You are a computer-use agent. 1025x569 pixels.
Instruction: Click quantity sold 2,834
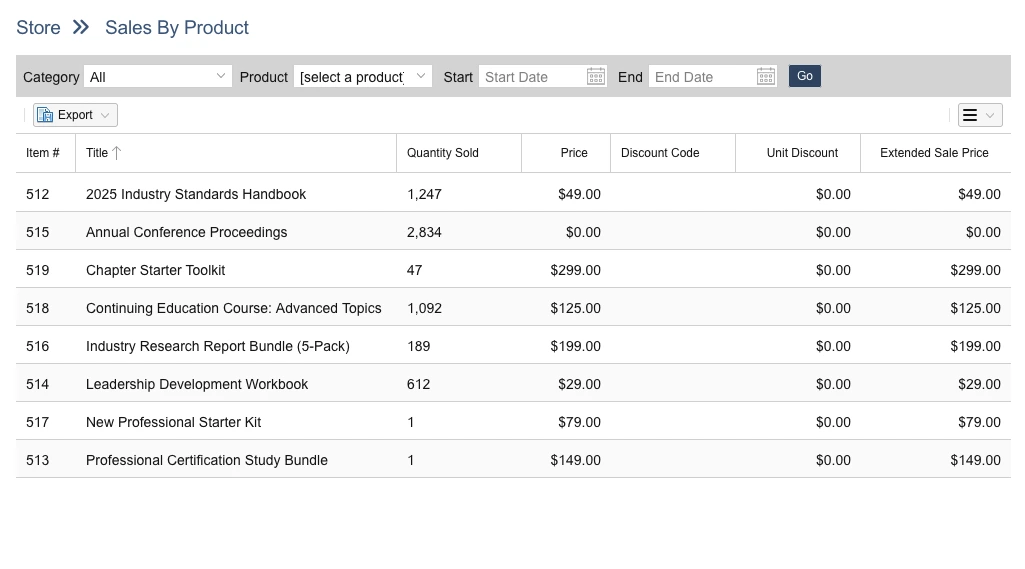(424, 232)
